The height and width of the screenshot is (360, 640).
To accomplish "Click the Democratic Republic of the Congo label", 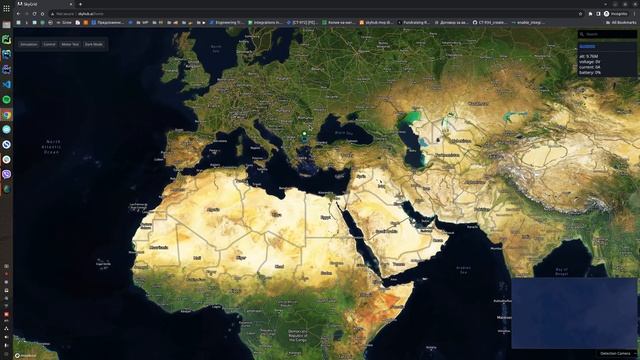I will click(298, 336).
